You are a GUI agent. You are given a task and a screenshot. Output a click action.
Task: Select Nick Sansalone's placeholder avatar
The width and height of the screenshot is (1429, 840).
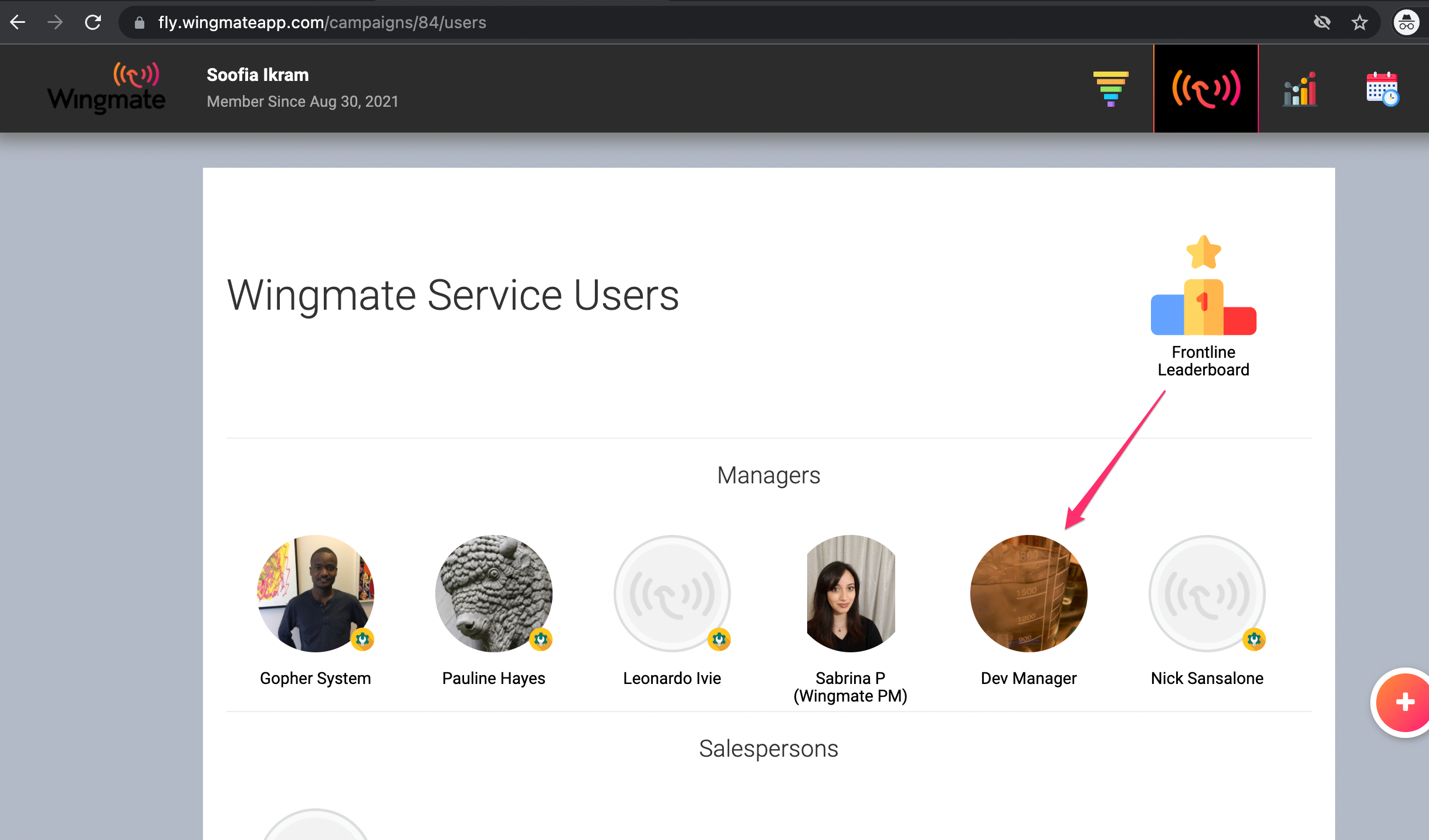(x=1207, y=593)
